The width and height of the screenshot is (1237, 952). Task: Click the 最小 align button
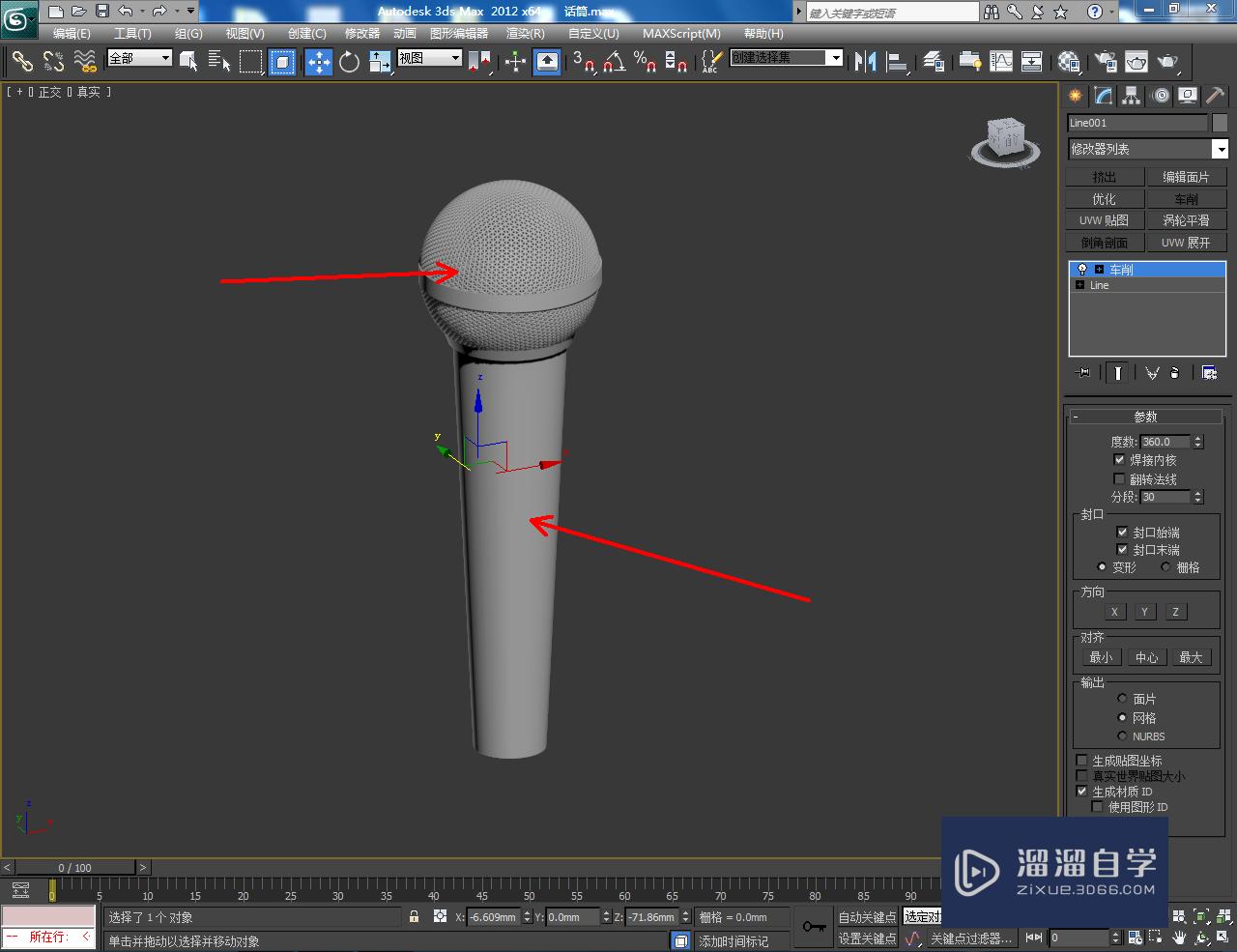(1101, 657)
